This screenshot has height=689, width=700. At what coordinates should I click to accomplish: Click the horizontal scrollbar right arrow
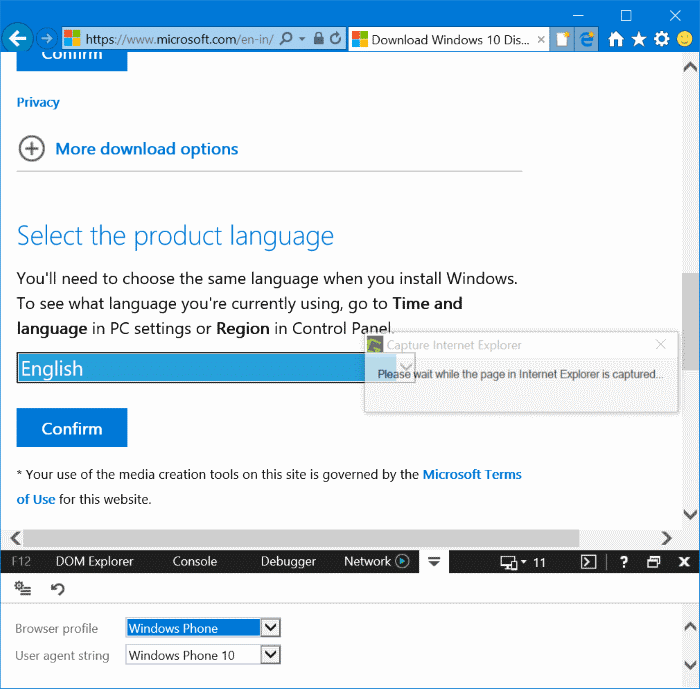(667, 538)
